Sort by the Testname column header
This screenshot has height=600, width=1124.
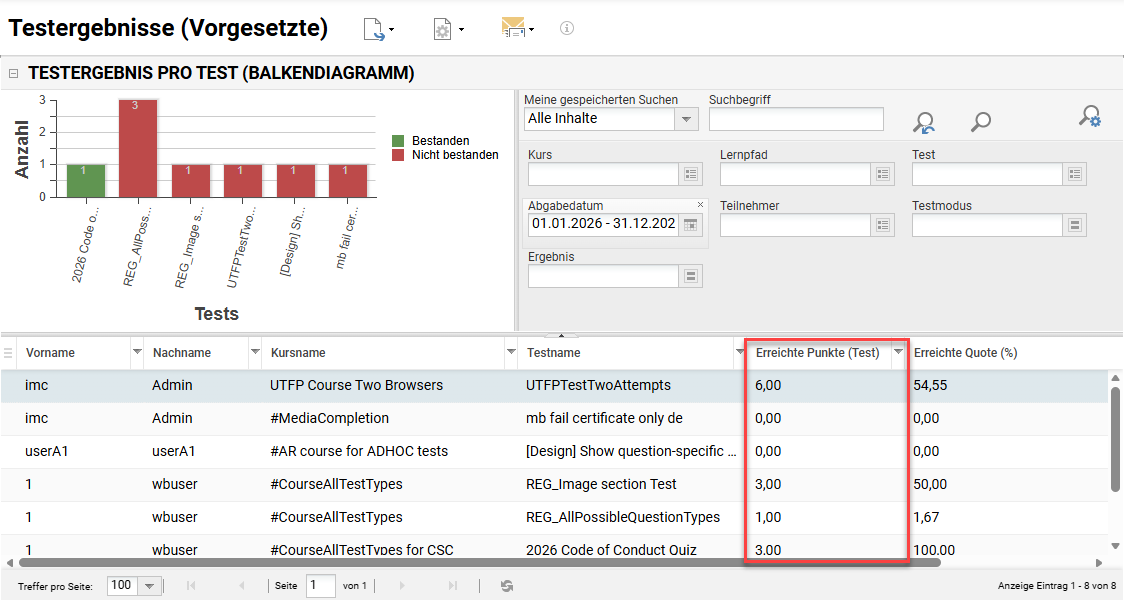[553, 353]
